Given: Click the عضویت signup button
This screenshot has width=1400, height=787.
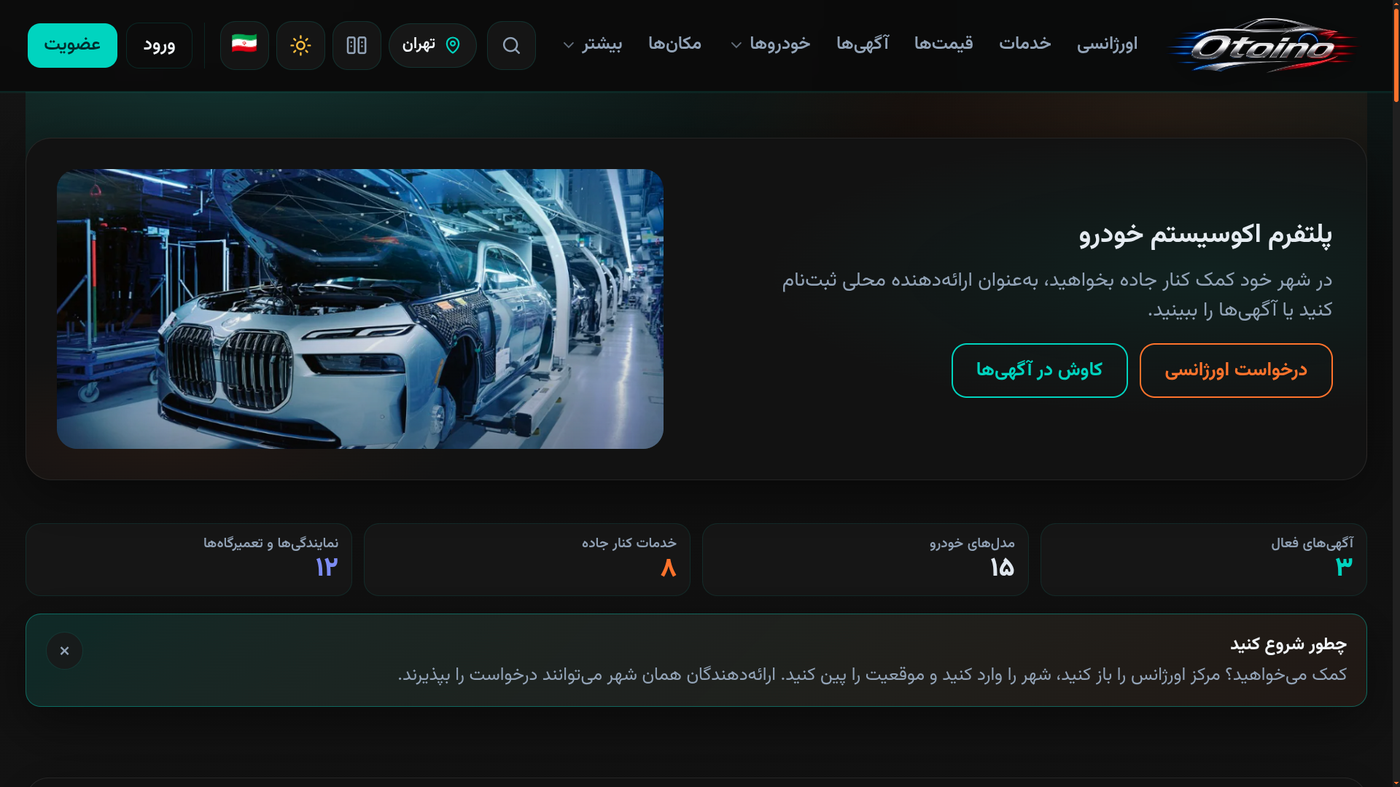Looking at the screenshot, I should click(x=72, y=45).
